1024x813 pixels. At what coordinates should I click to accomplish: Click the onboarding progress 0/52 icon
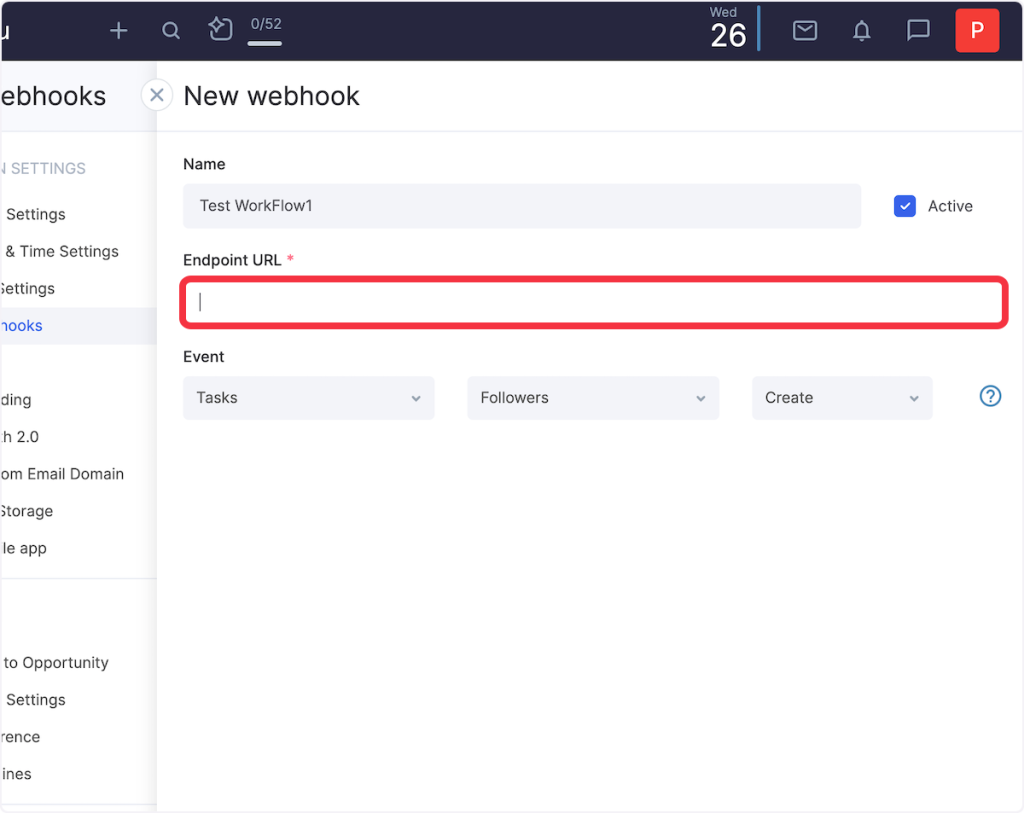221,30
